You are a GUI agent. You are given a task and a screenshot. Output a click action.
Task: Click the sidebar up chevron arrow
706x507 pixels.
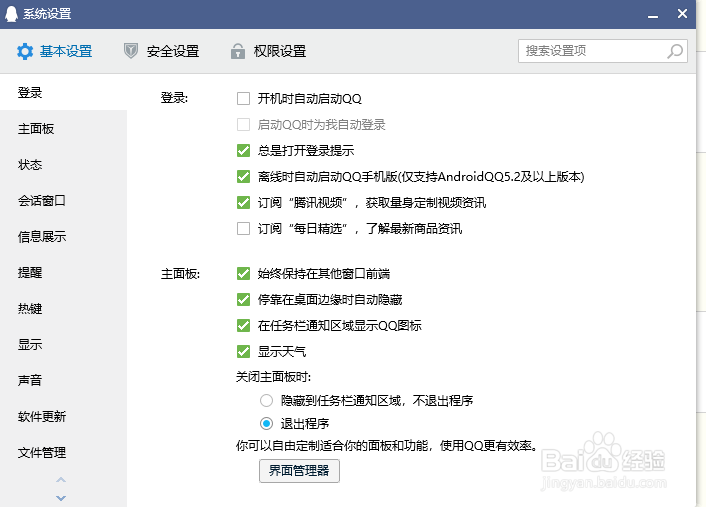[61, 480]
